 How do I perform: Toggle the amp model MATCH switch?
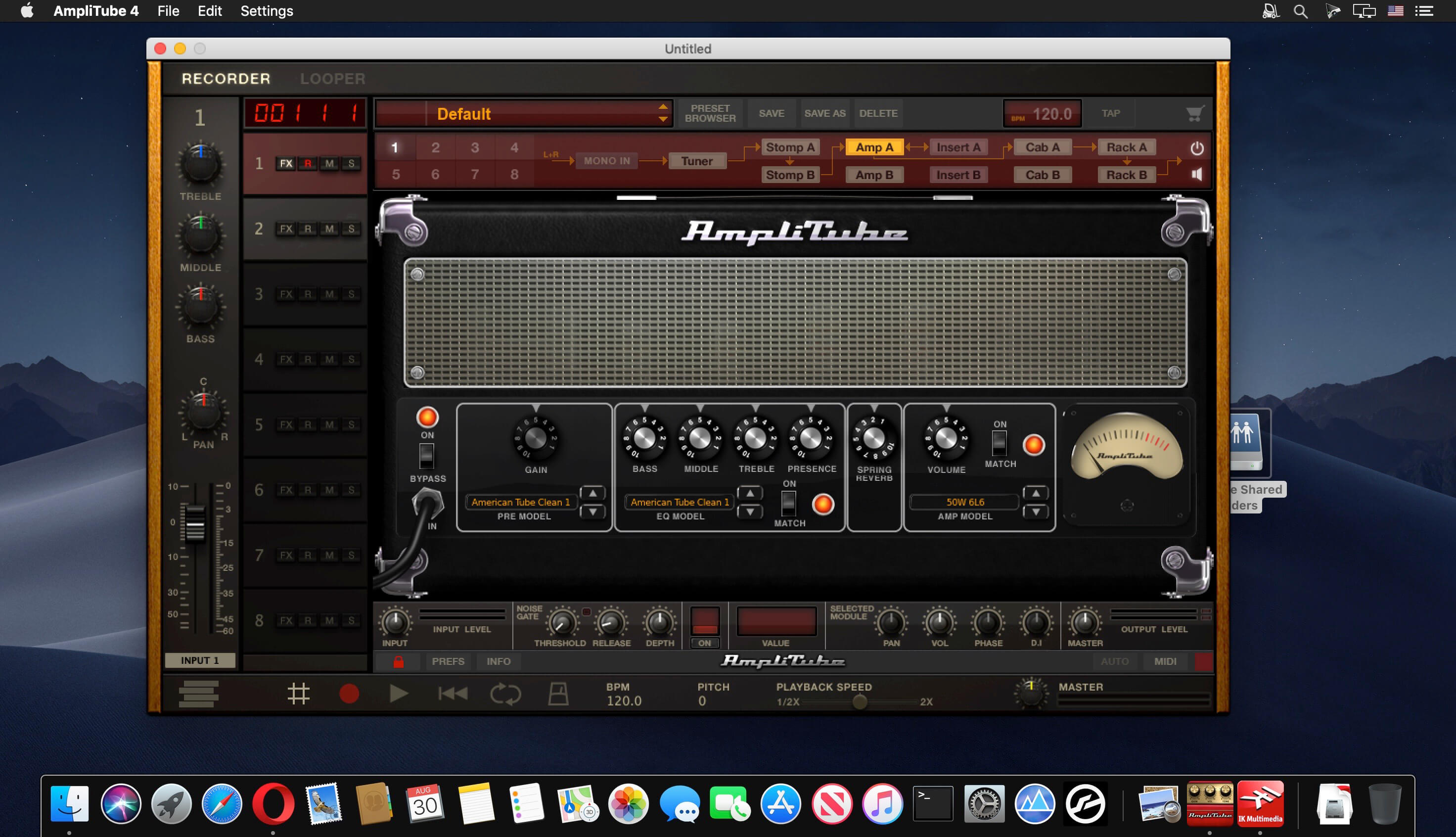coord(1000,443)
